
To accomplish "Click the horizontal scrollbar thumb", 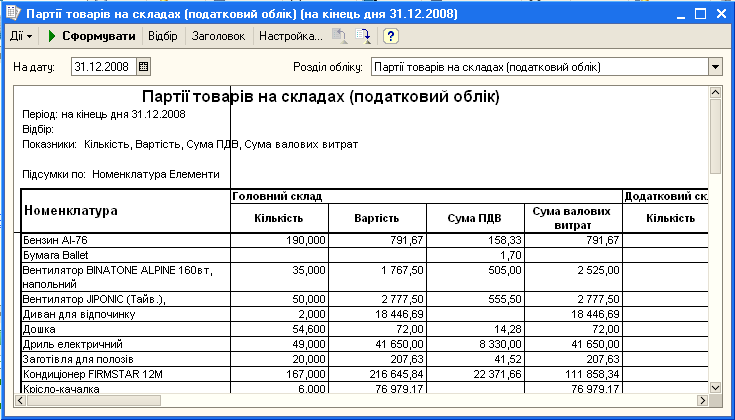I will [94, 400].
